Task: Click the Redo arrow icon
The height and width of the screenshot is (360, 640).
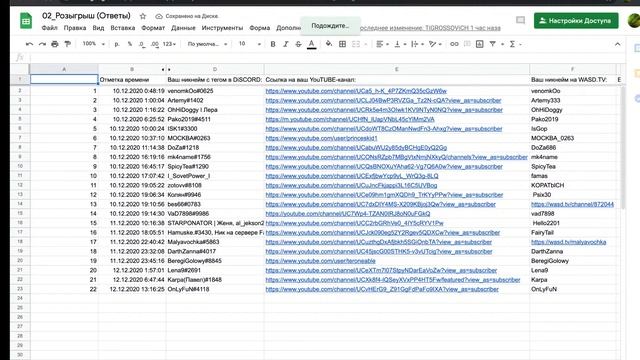Action: coord(42,44)
